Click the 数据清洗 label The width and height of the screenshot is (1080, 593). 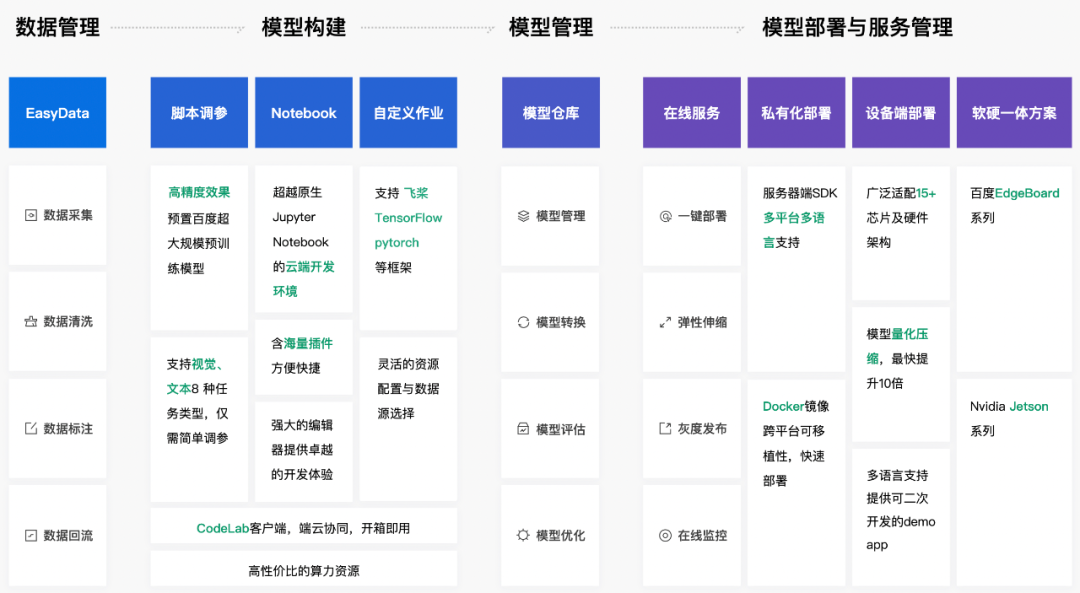point(68,322)
